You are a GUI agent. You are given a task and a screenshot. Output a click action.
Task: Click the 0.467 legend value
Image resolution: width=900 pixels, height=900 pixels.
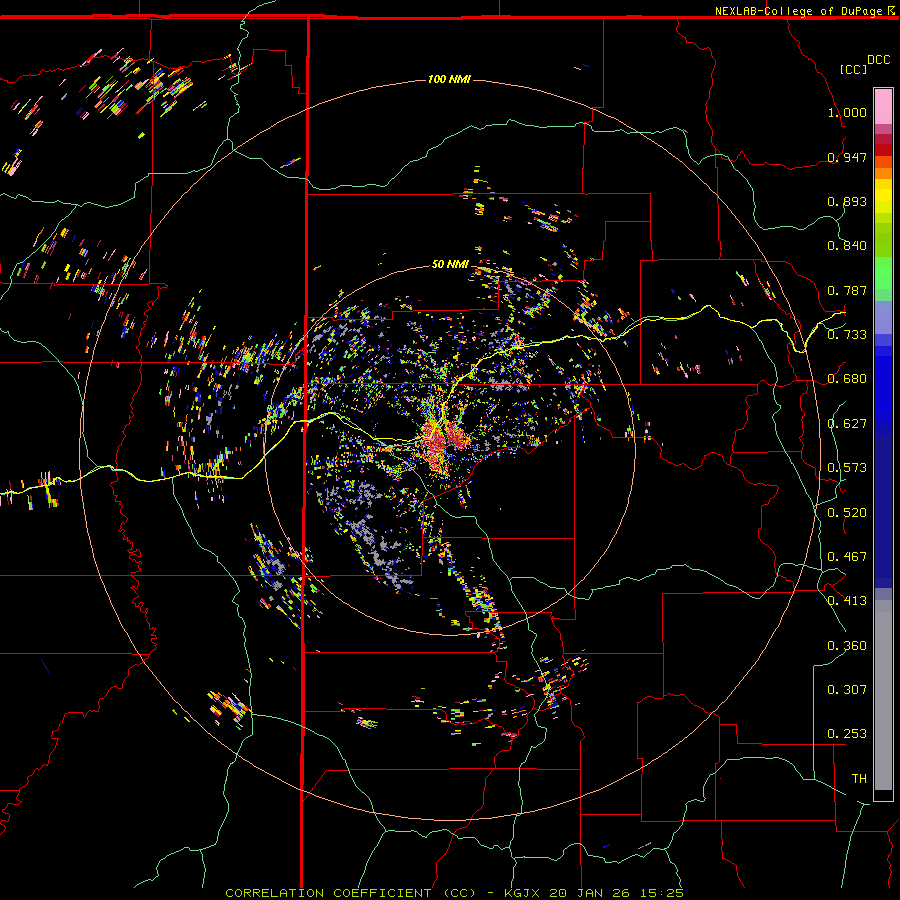(847, 557)
